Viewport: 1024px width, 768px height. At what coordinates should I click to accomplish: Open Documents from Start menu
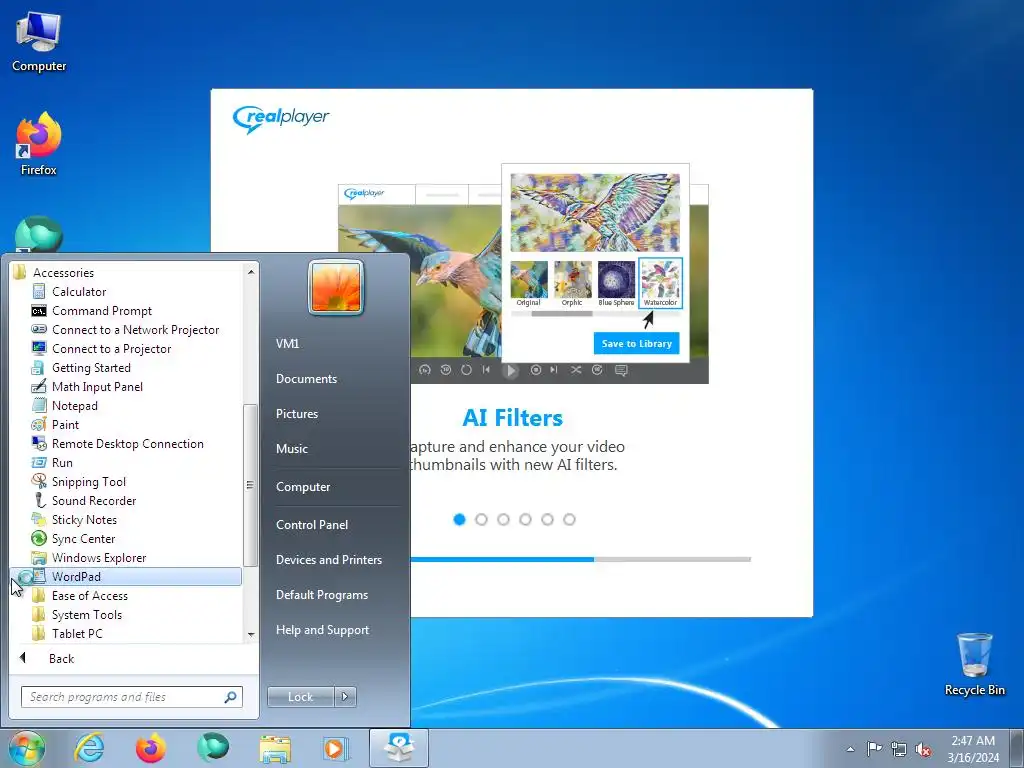(x=306, y=379)
